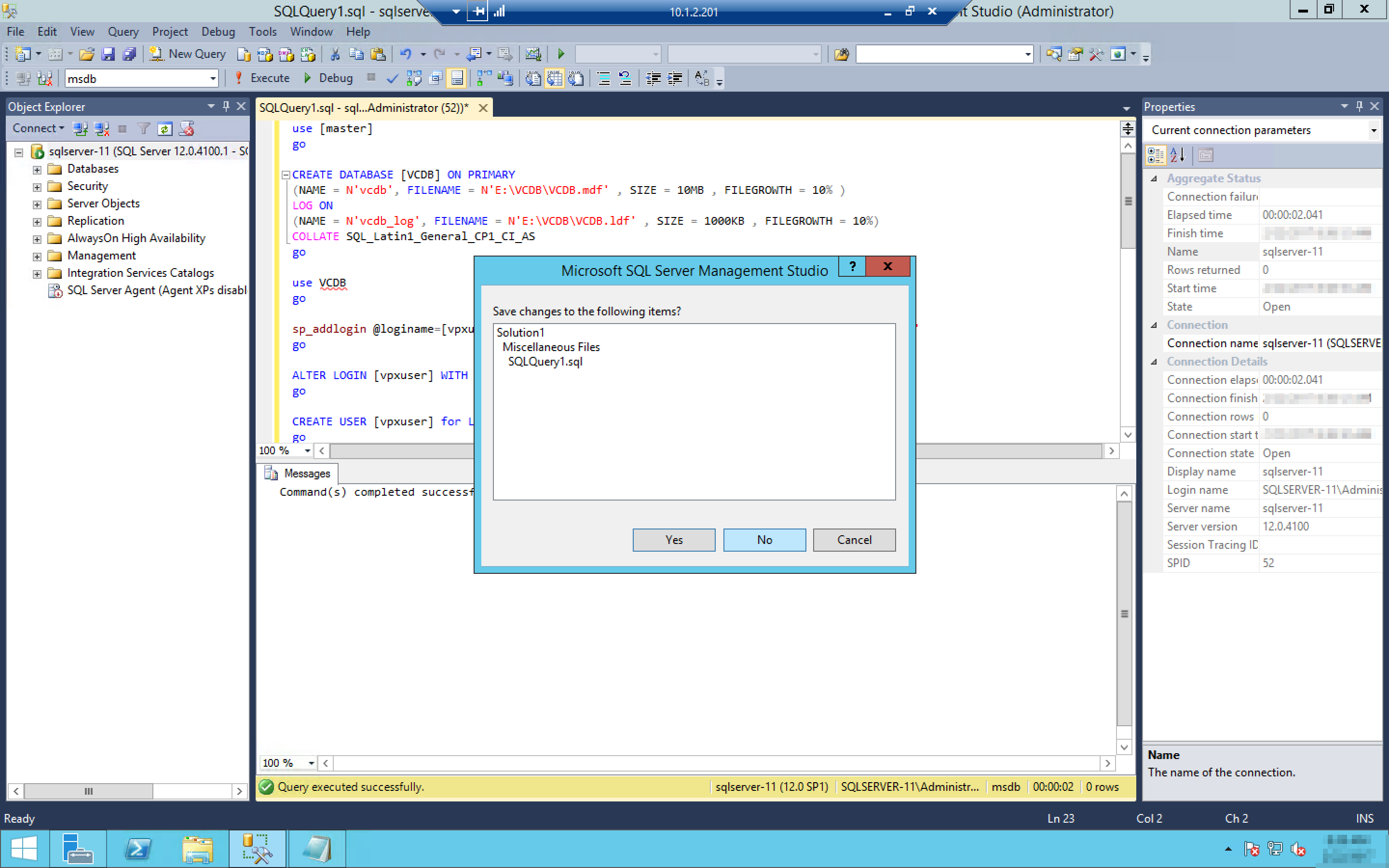Click the Save icon in toolbar
Screen dimensions: 1389x868
[x=108, y=54]
